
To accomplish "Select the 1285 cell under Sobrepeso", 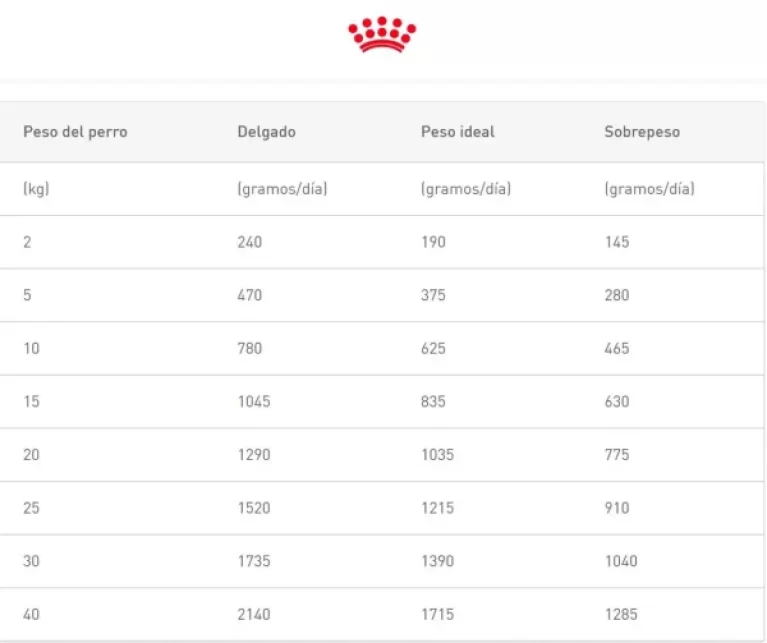I will pos(621,615).
